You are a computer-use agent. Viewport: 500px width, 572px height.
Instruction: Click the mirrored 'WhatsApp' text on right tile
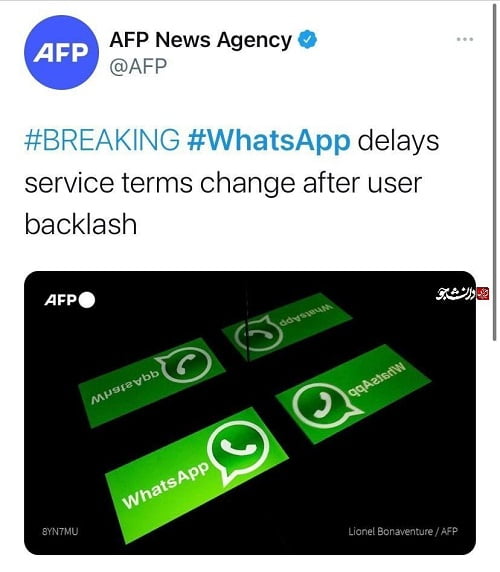coord(376,380)
